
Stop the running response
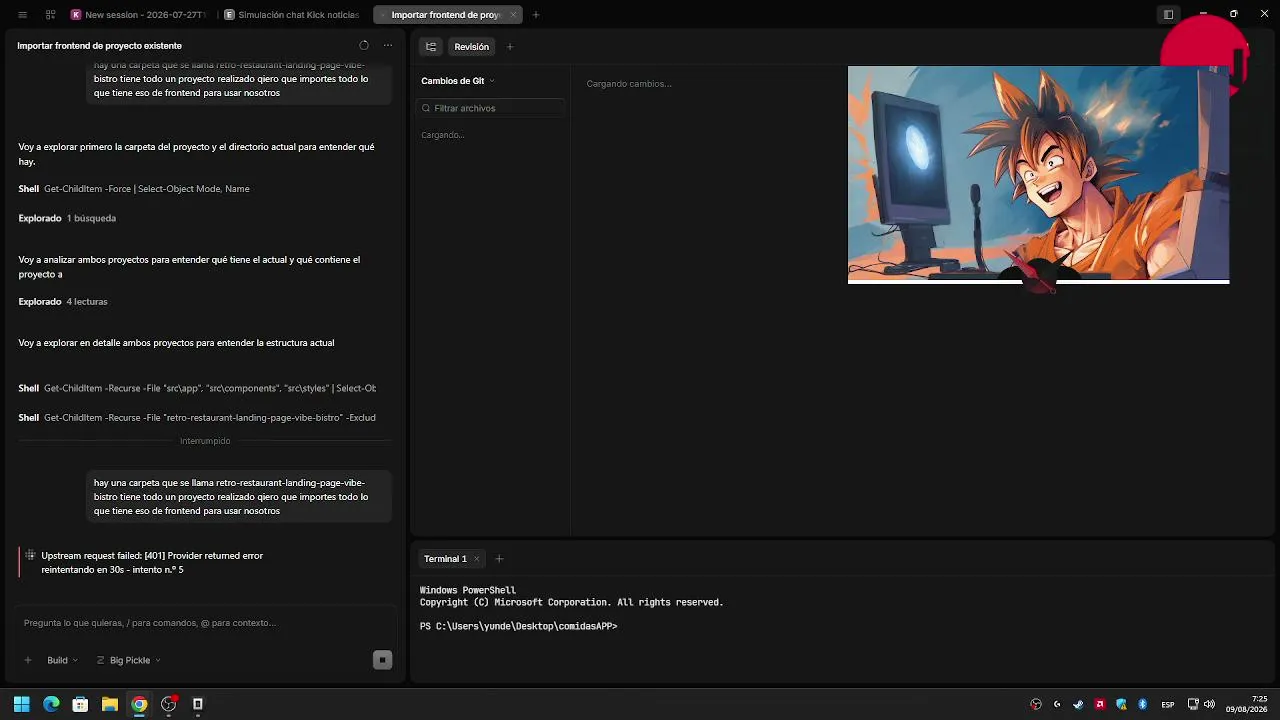[382, 660]
